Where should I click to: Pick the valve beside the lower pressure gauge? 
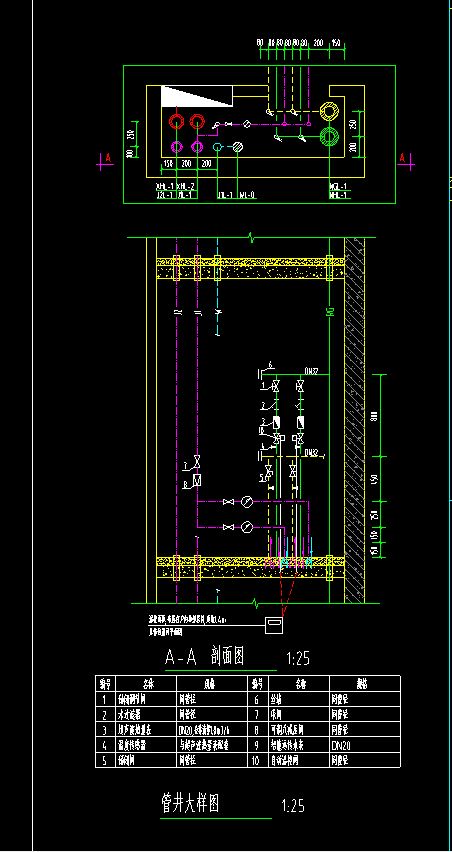pyautogui.click(x=228, y=527)
